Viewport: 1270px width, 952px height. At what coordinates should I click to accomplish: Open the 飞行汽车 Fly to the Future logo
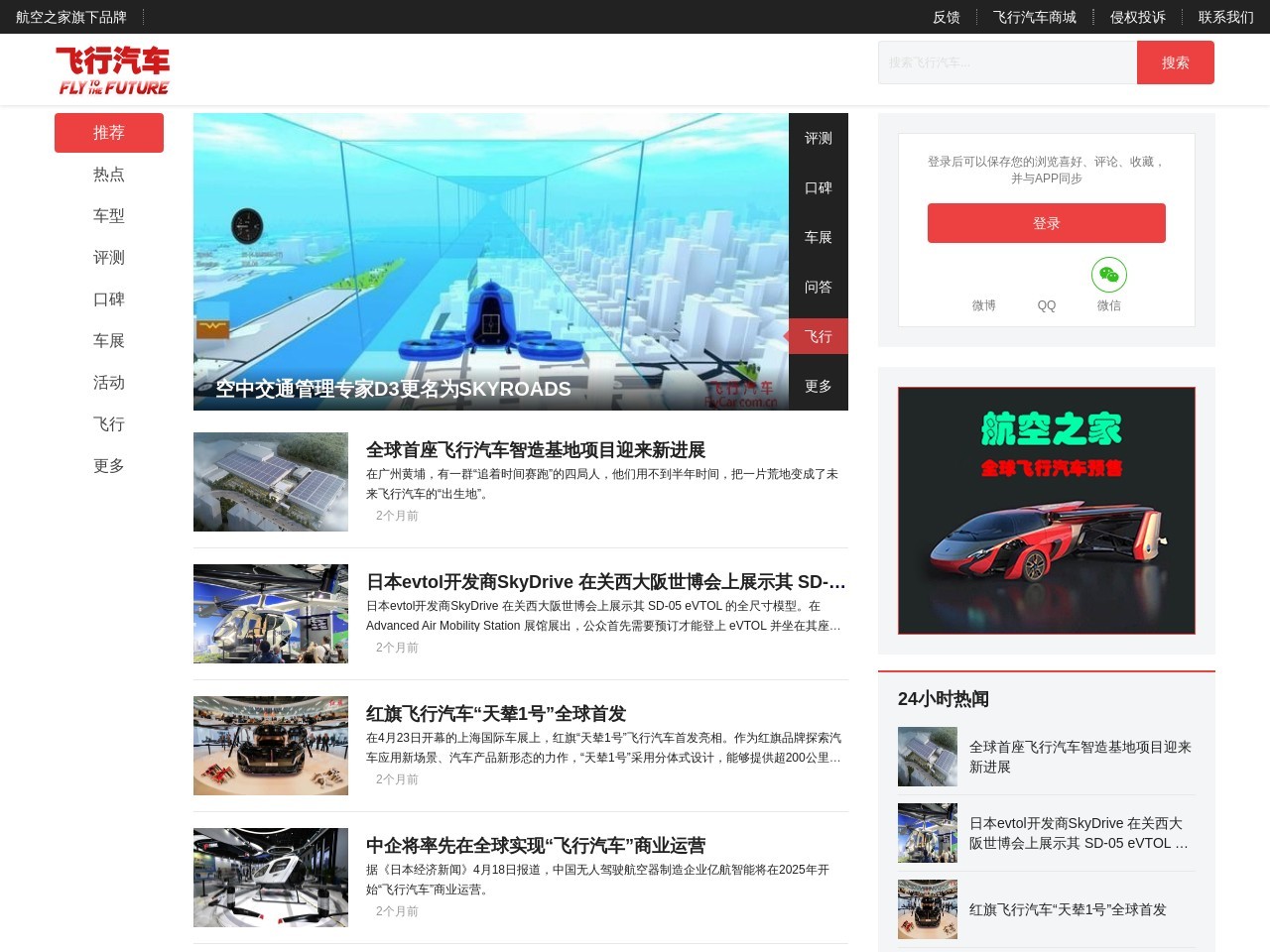(113, 70)
